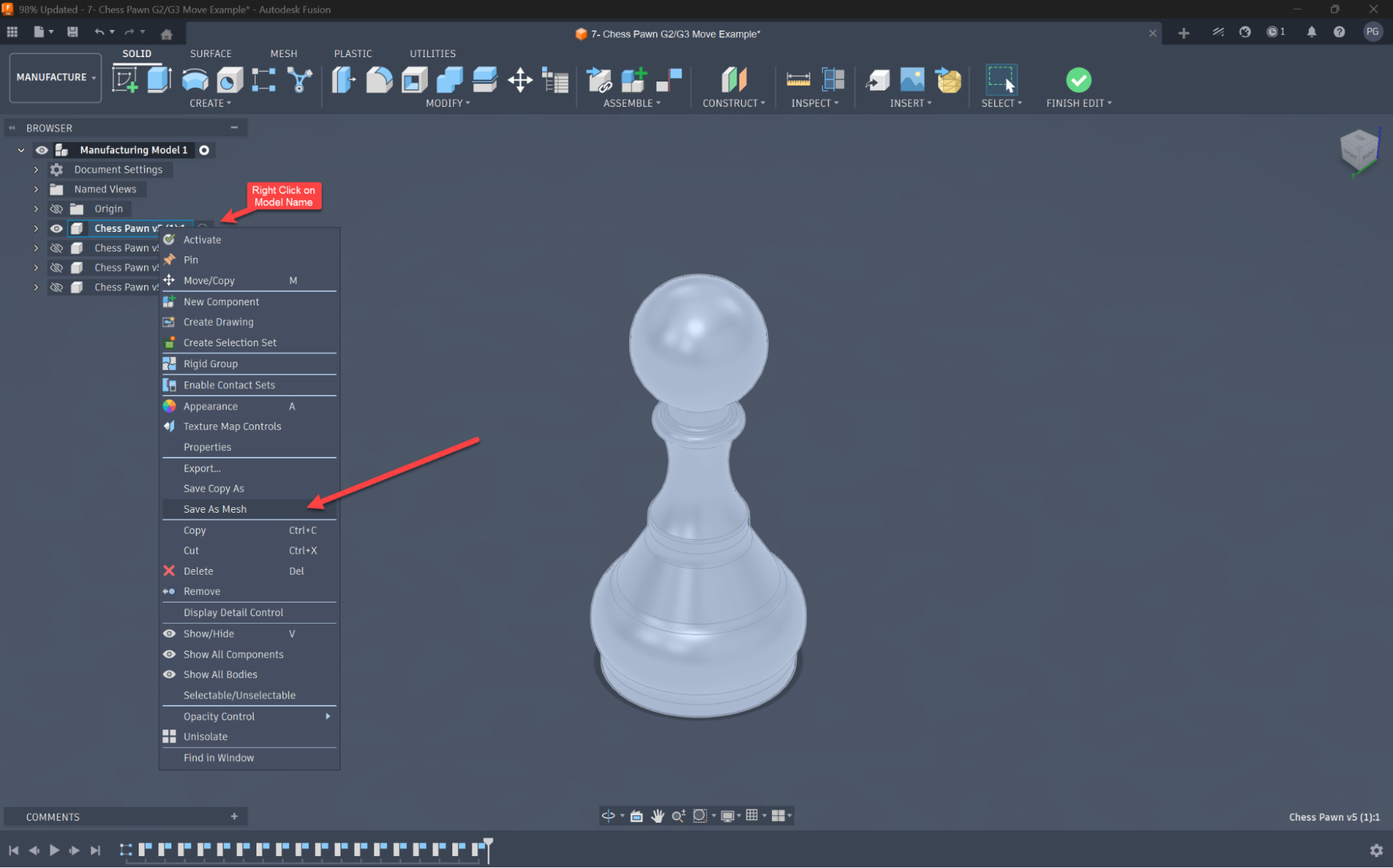Choose Export... from context menu
This screenshot has height=868, width=1393.
pos(249,468)
